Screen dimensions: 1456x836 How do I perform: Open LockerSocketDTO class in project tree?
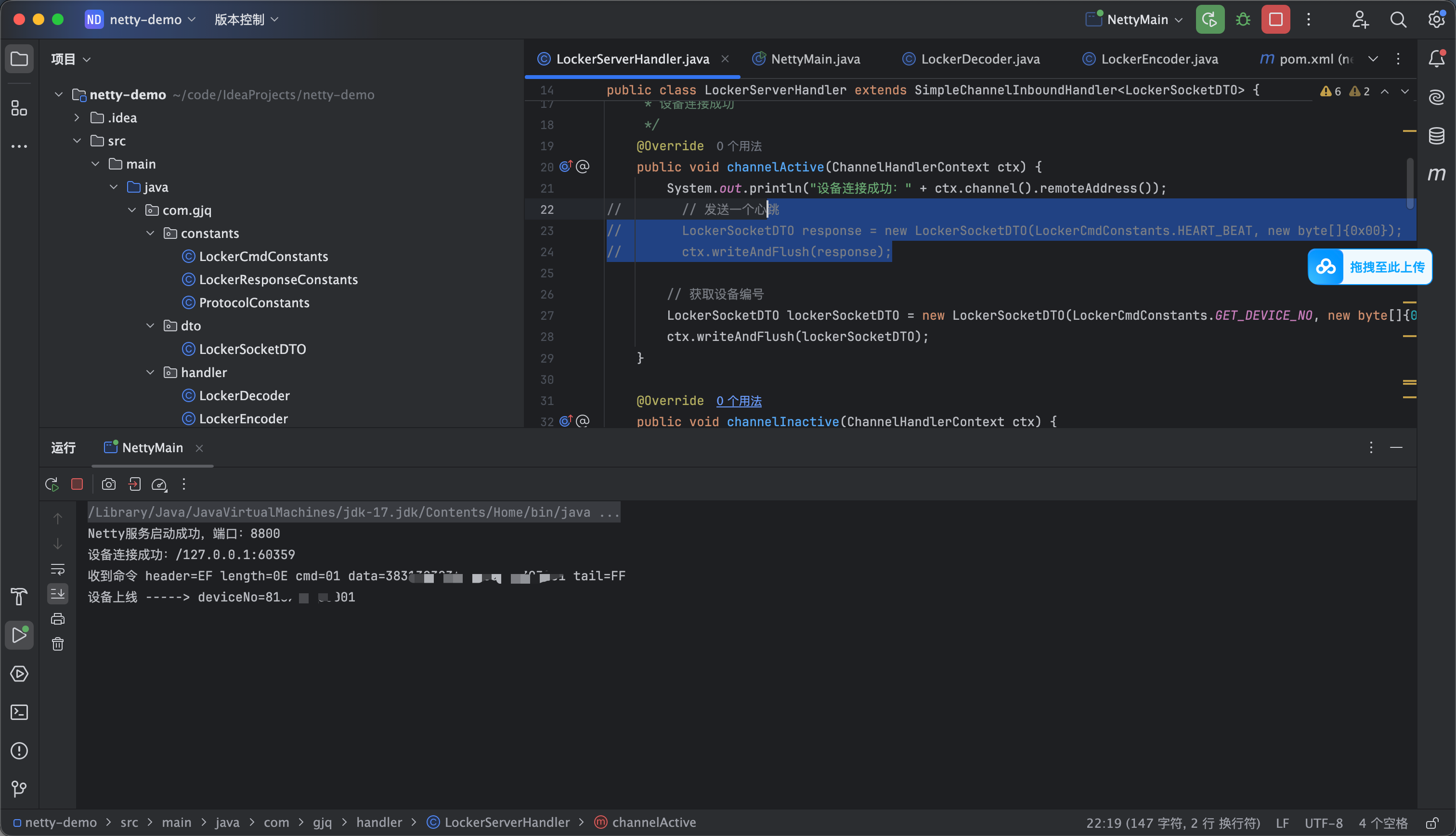coord(252,349)
